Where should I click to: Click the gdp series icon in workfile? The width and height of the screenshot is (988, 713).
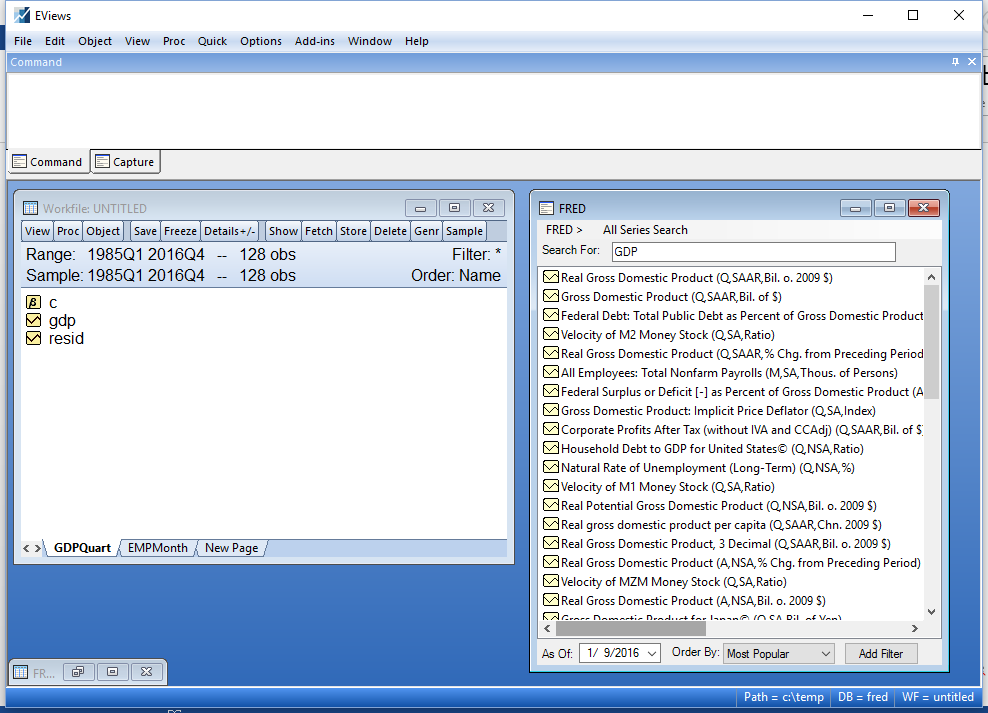(33, 321)
